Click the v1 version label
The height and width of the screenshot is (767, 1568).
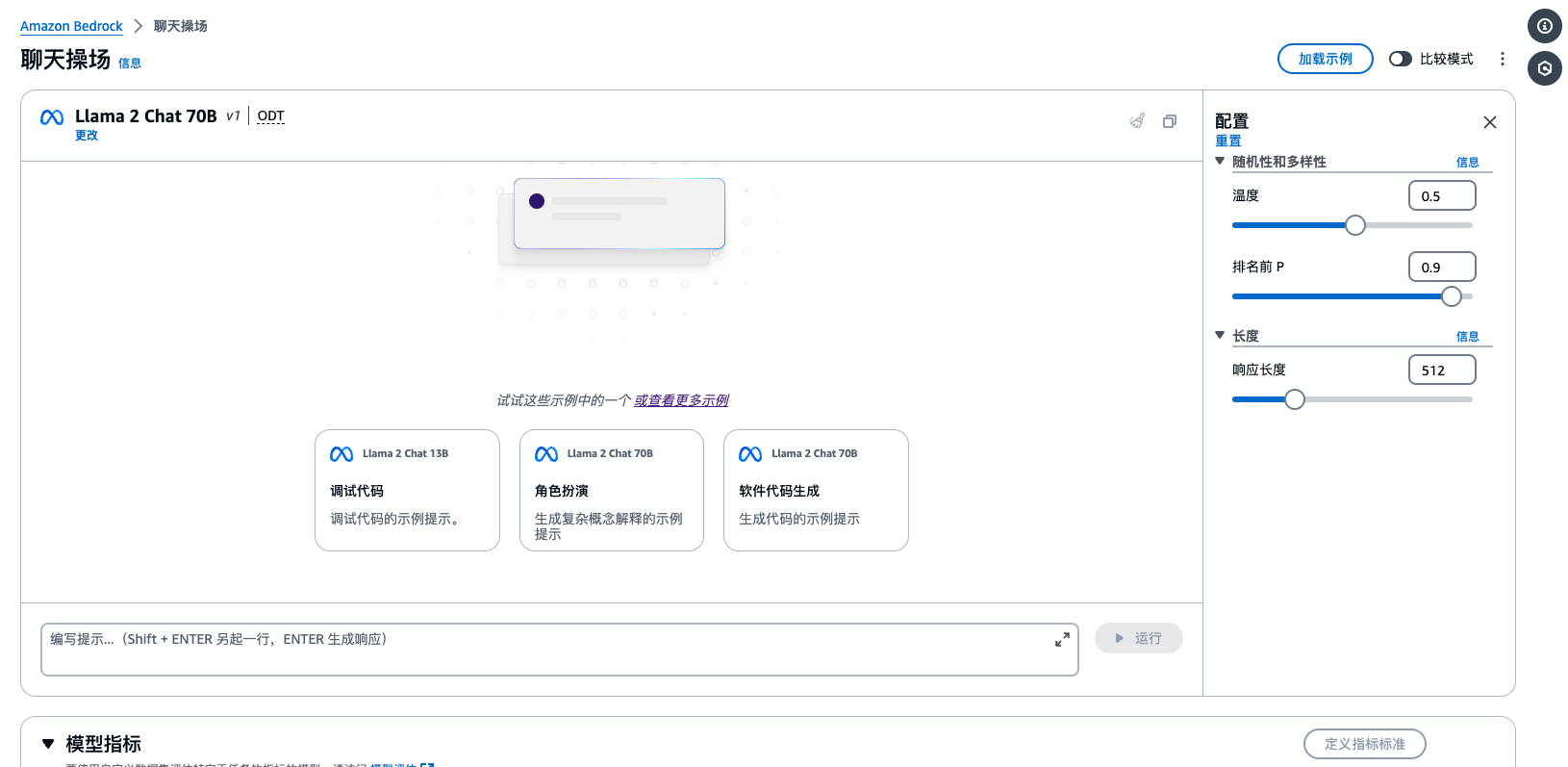[x=233, y=116]
